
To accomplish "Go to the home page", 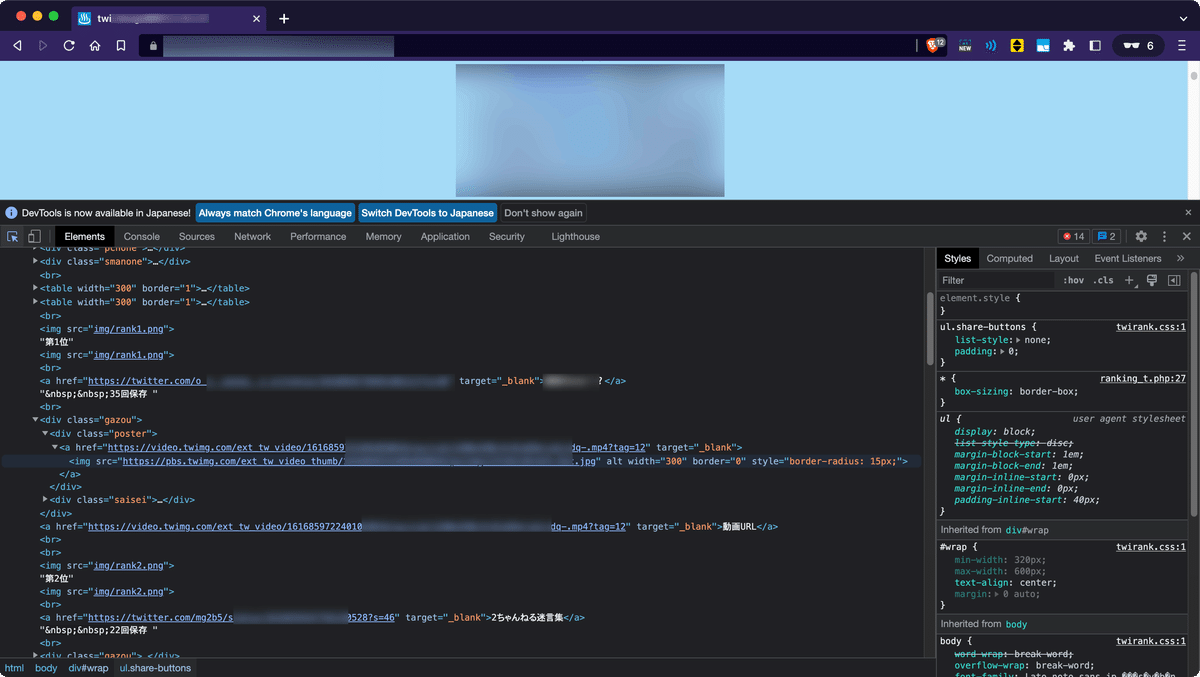I will point(95,46).
